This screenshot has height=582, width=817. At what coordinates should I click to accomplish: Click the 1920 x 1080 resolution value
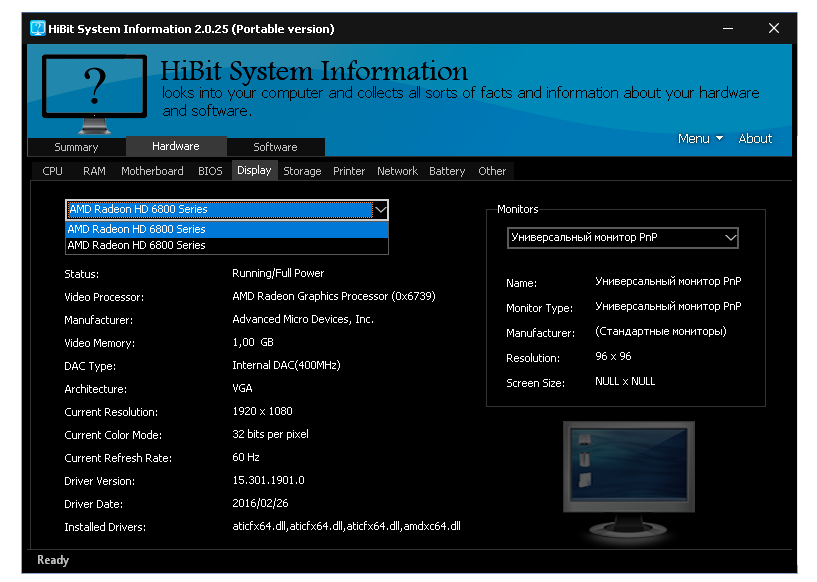(x=262, y=411)
